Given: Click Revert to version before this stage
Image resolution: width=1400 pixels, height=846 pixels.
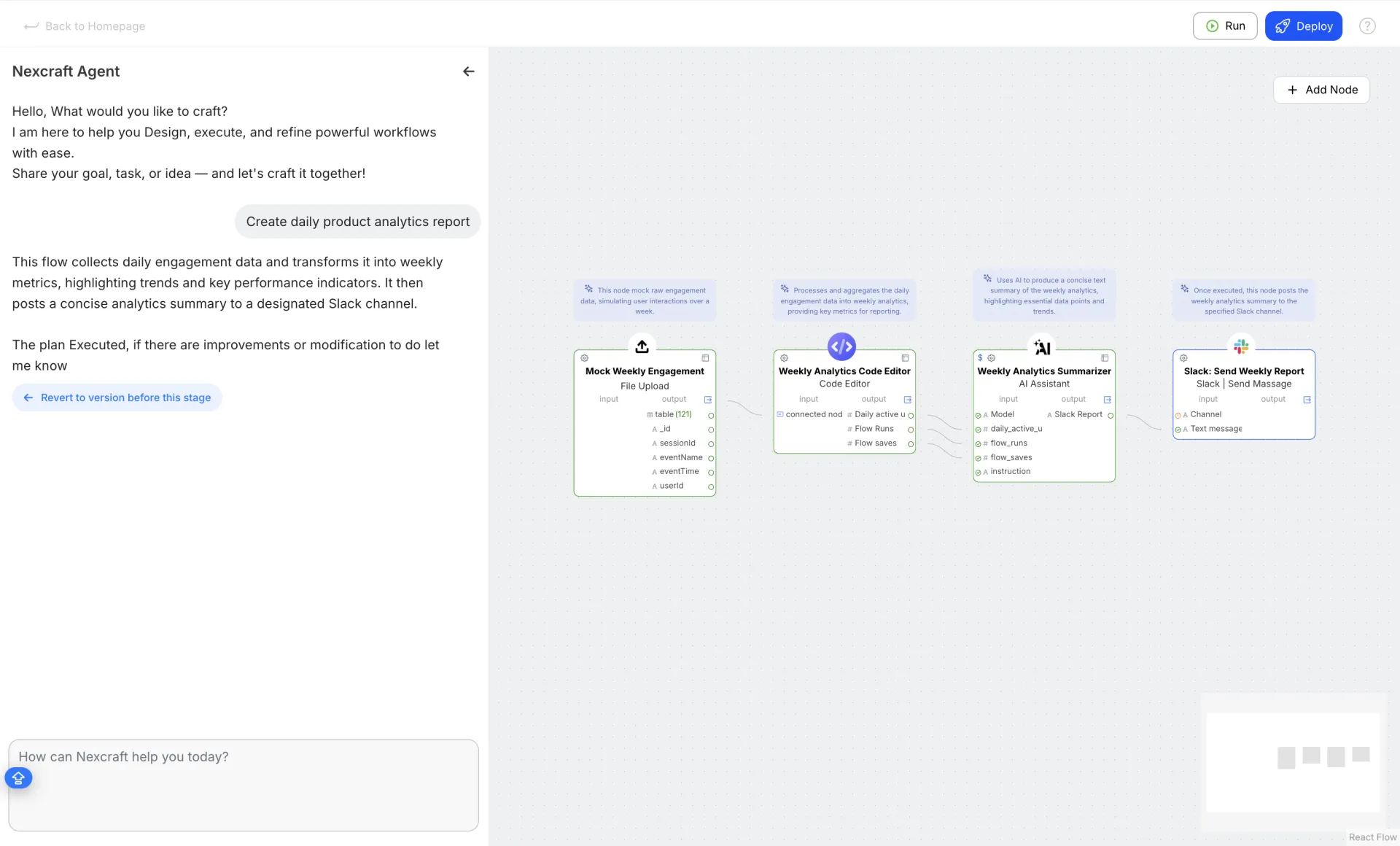Looking at the screenshot, I should coord(117,397).
